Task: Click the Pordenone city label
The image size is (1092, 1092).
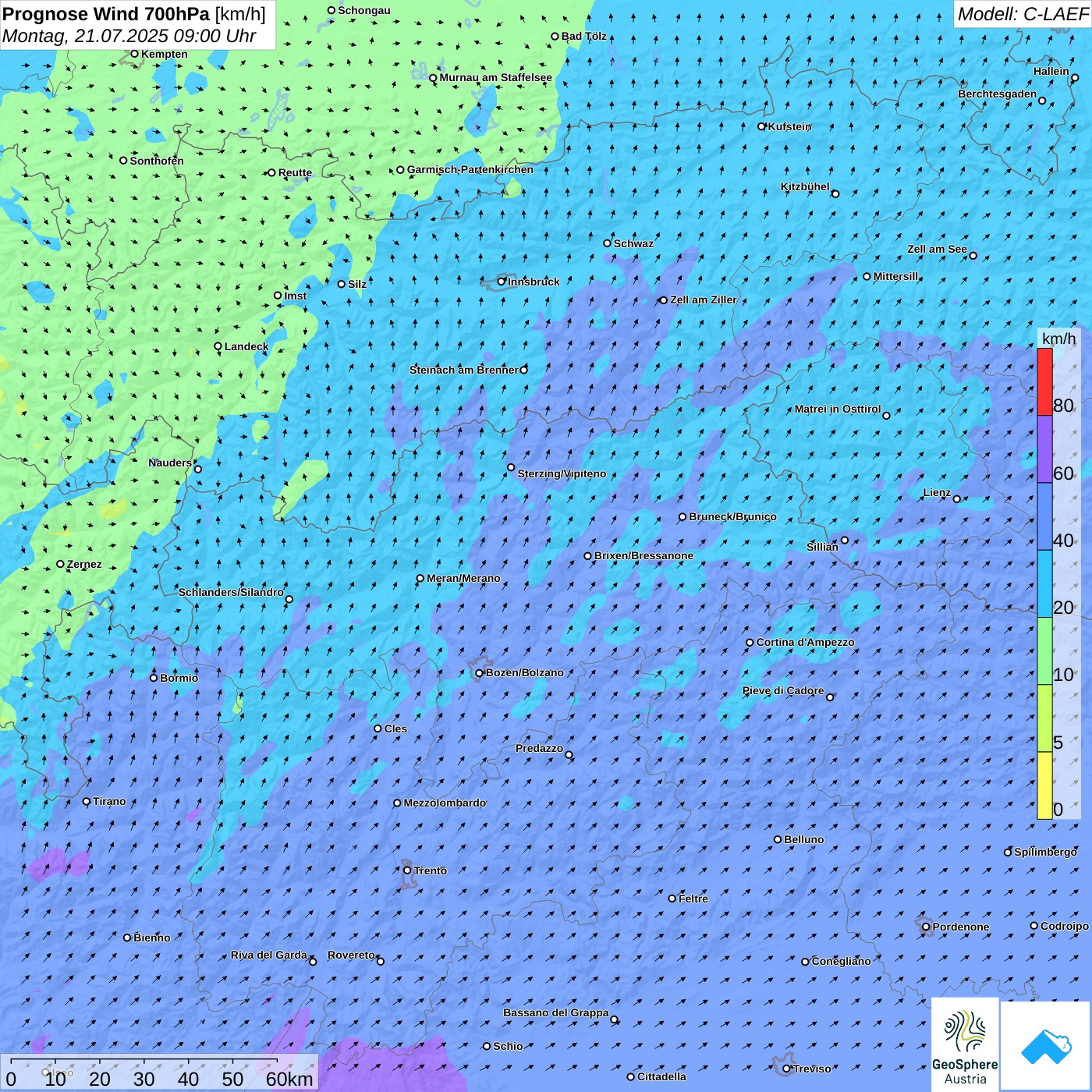Action: point(961,927)
